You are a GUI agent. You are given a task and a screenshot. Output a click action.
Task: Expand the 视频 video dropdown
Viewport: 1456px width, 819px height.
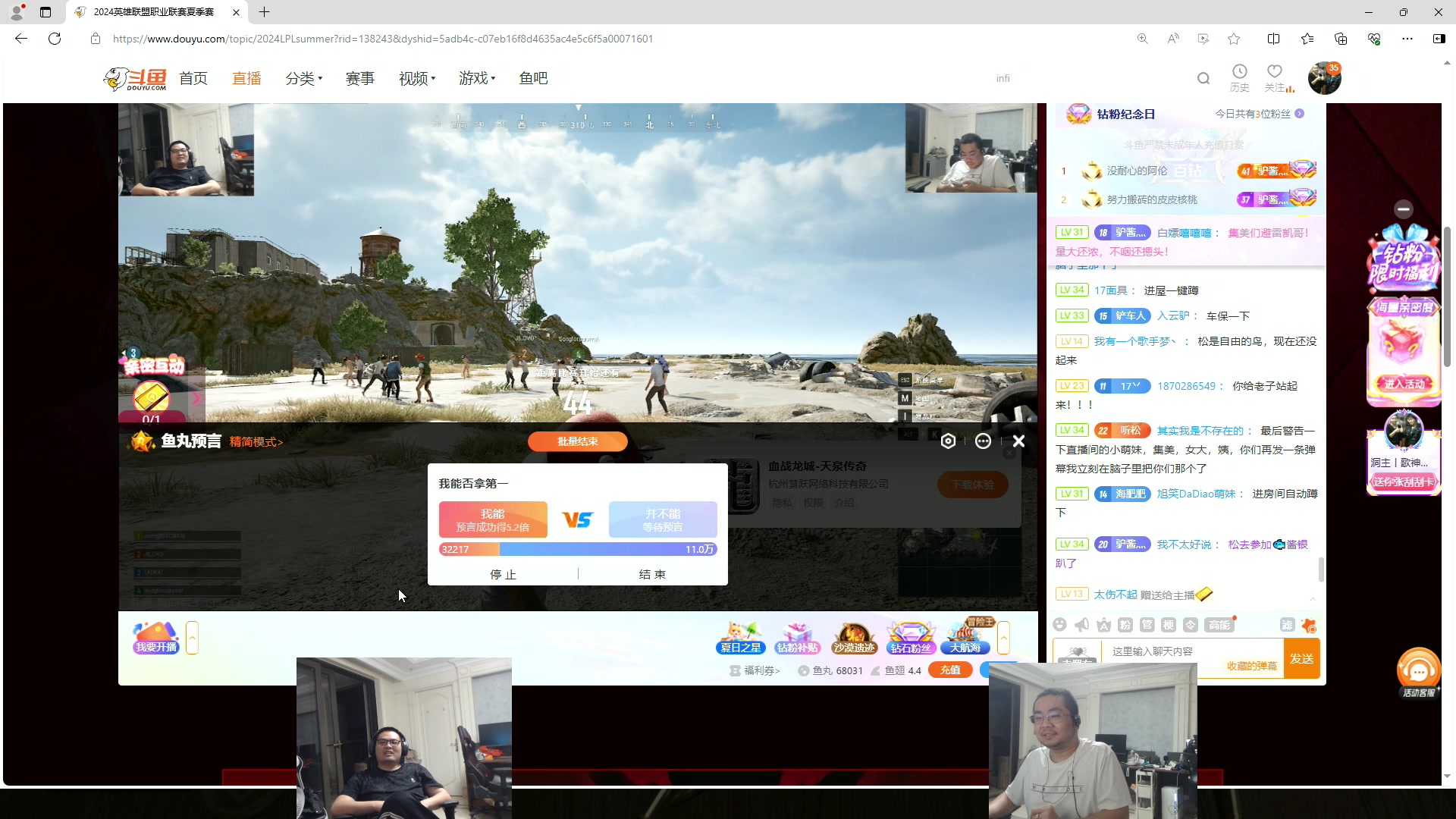click(x=417, y=78)
